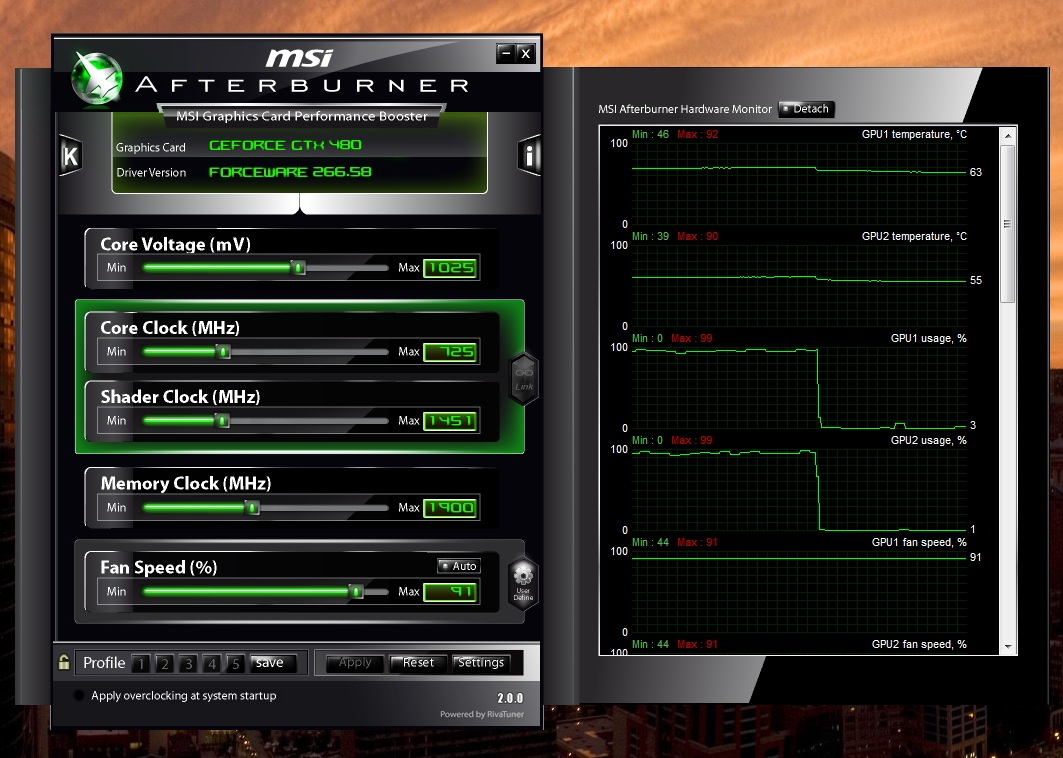The image size is (1063, 758).
Task: Click the hardware monitor scrollbar thumb
Action: pos(1008,224)
